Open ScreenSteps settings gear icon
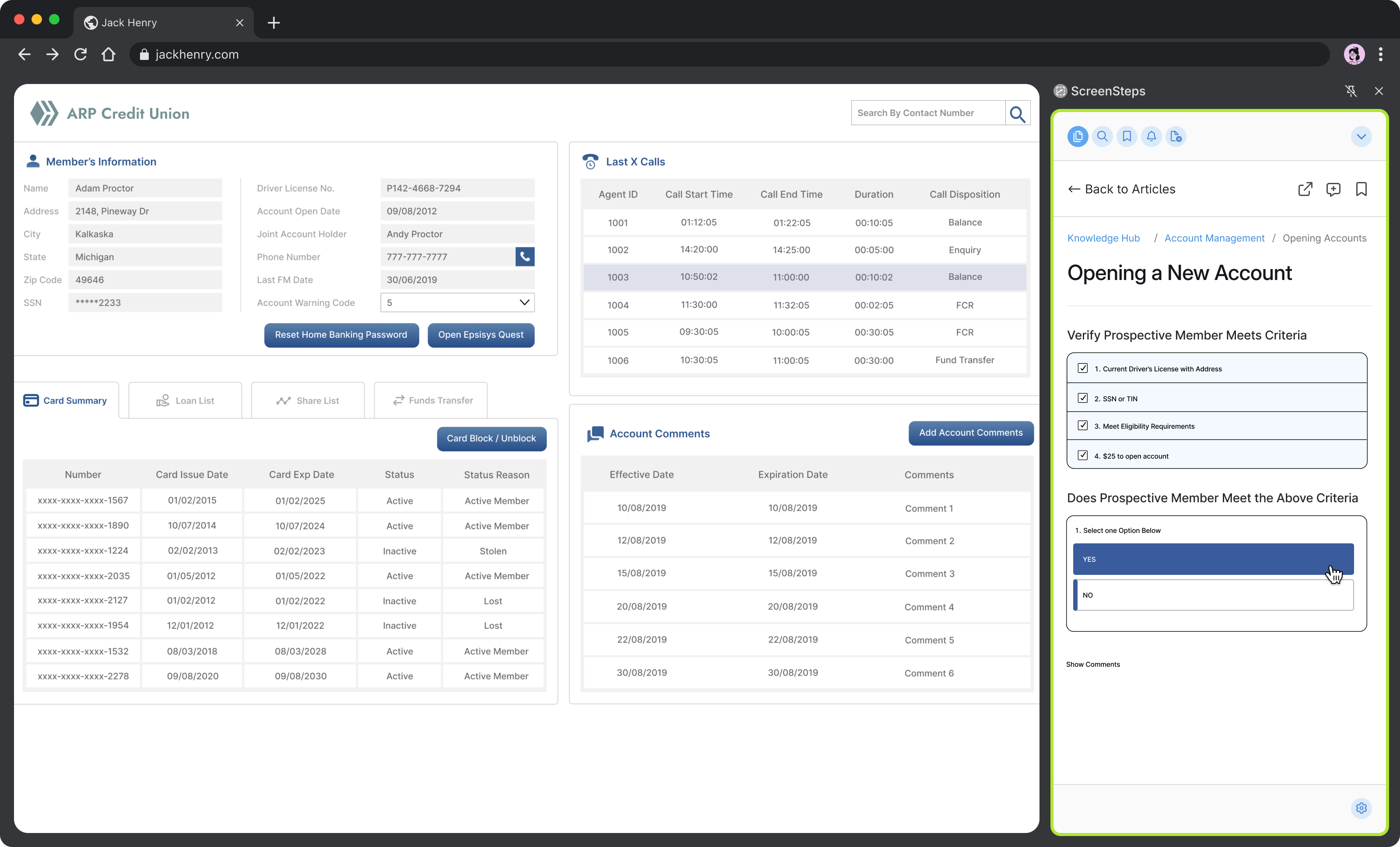The width and height of the screenshot is (1400, 847). (x=1361, y=808)
